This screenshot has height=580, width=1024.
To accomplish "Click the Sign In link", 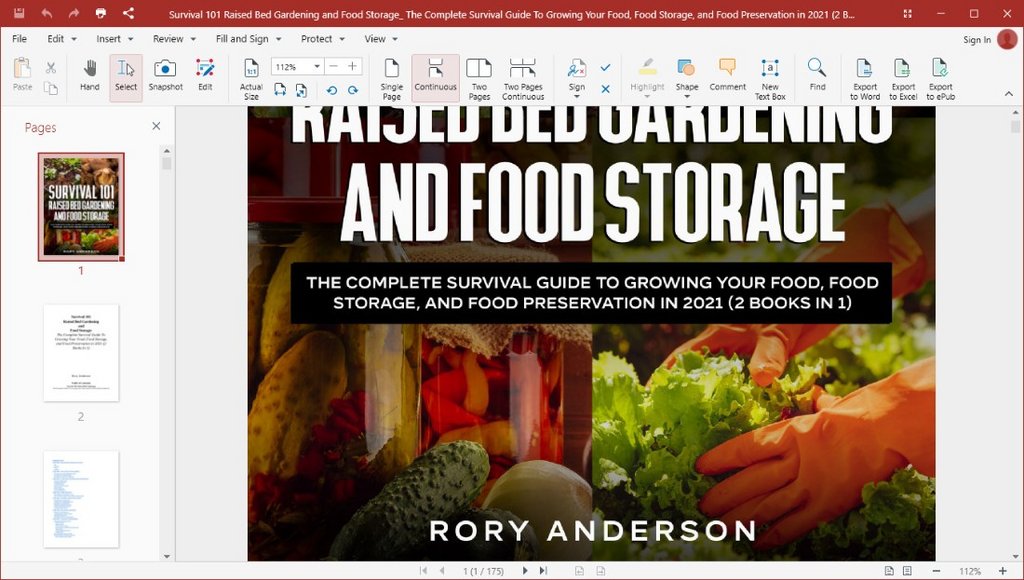I will [976, 40].
